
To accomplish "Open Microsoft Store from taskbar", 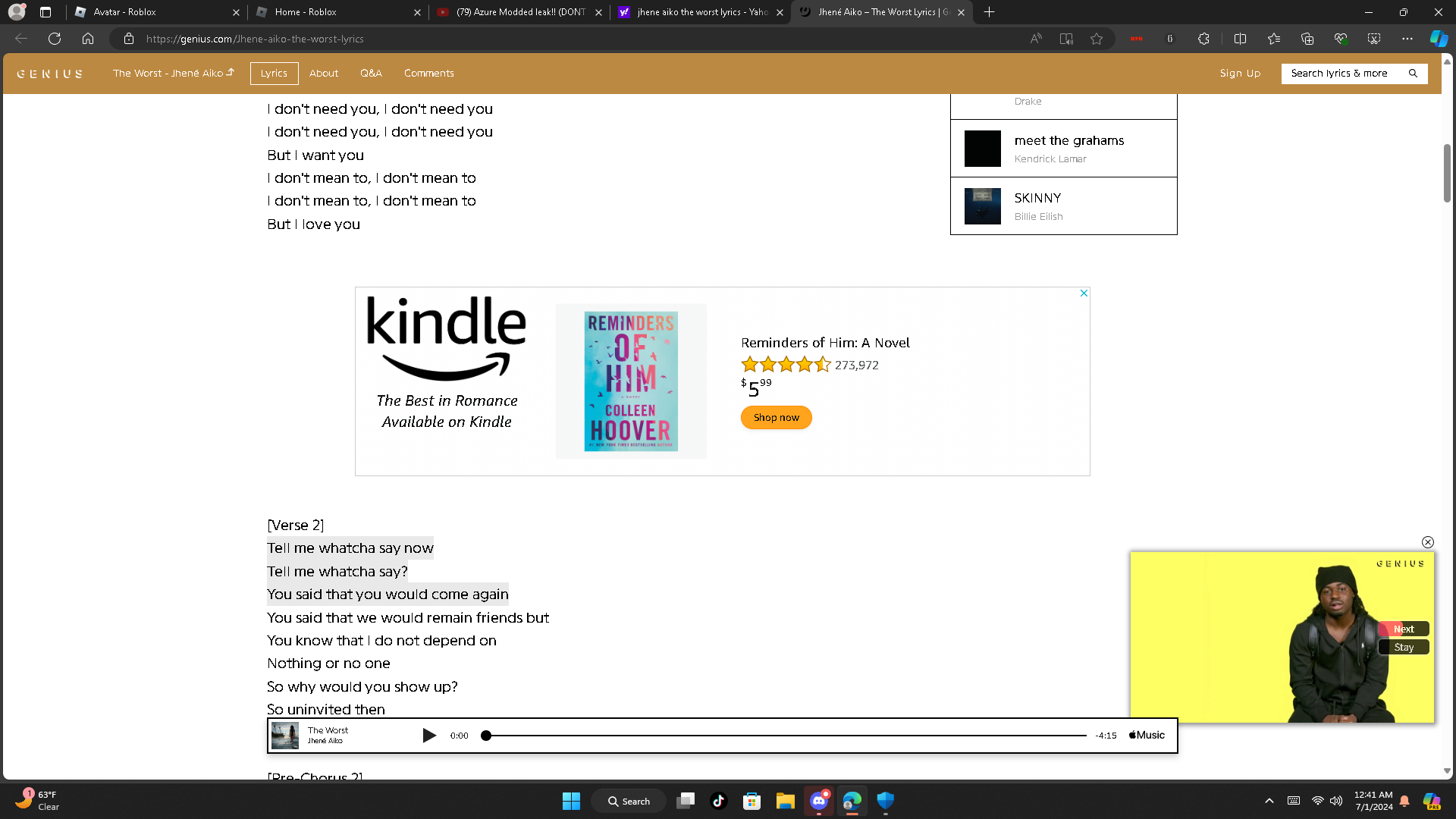I will pos(752,801).
